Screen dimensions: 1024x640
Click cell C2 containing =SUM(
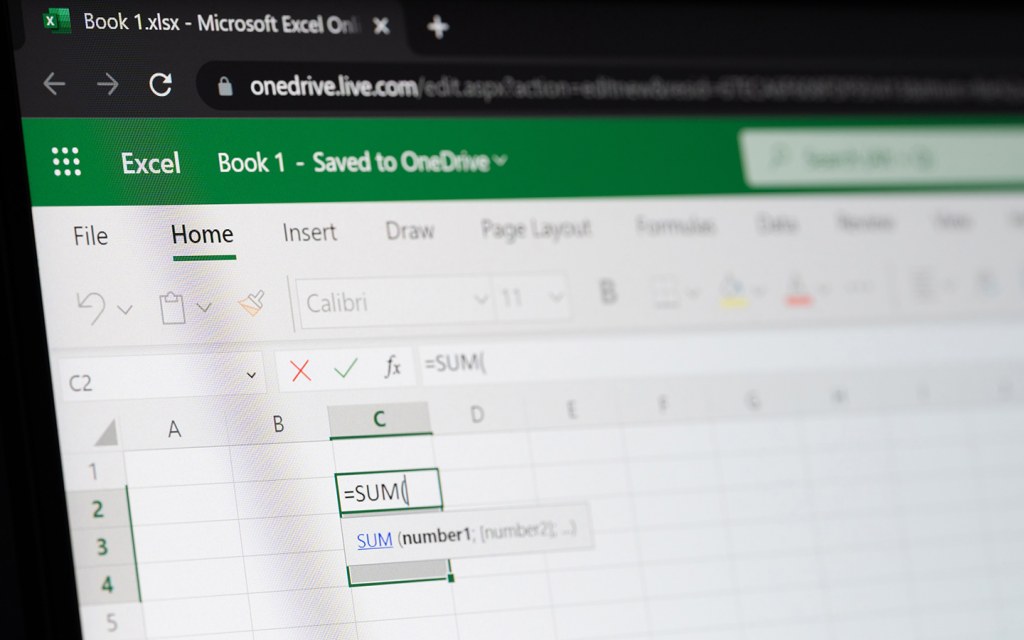[388, 490]
